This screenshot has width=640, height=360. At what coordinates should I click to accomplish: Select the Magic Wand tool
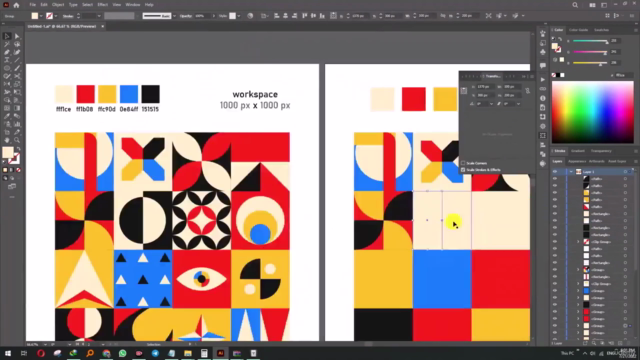[7, 44]
